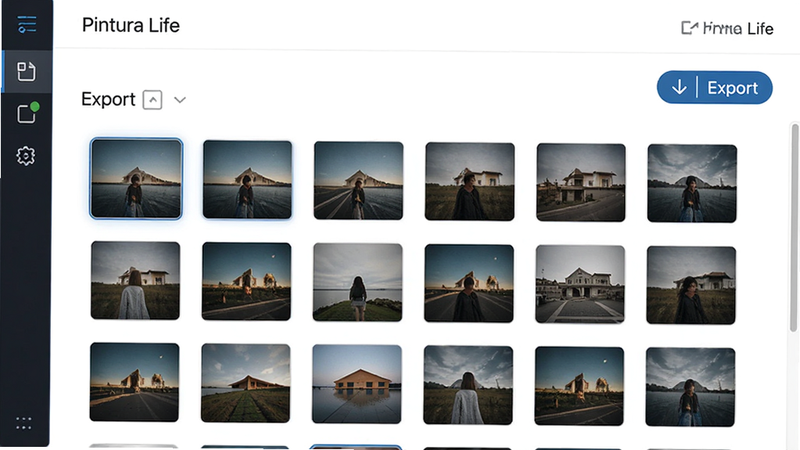Select last thumbnail in the second row
The width and height of the screenshot is (800, 450).
click(691, 286)
